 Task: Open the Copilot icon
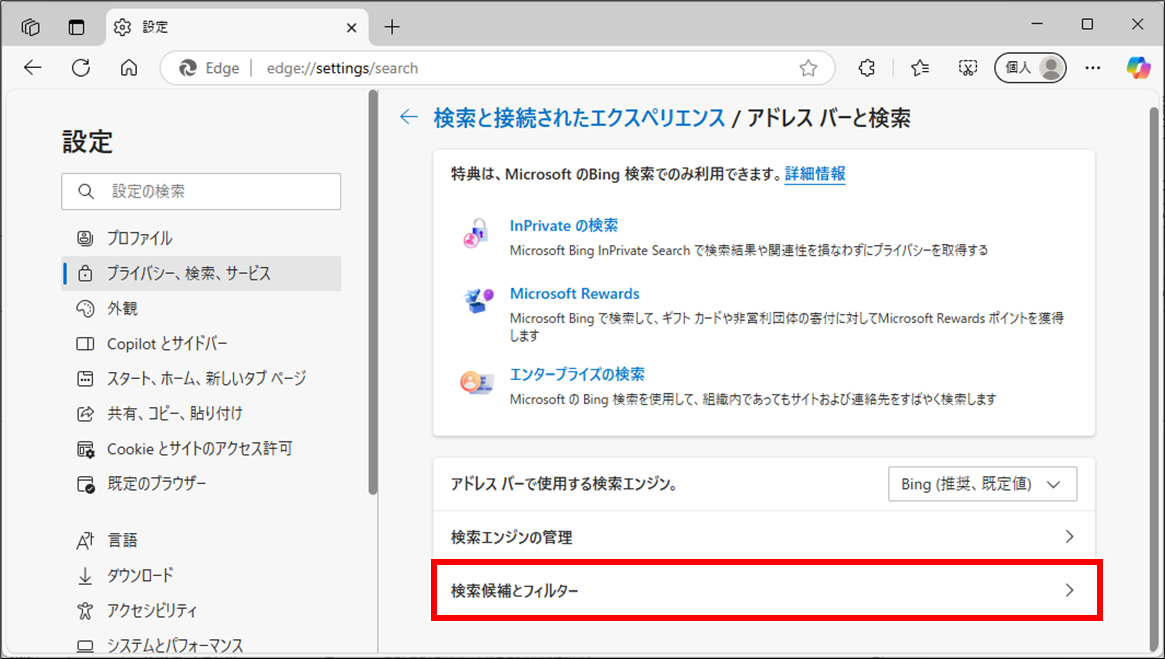coord(1138,68)
